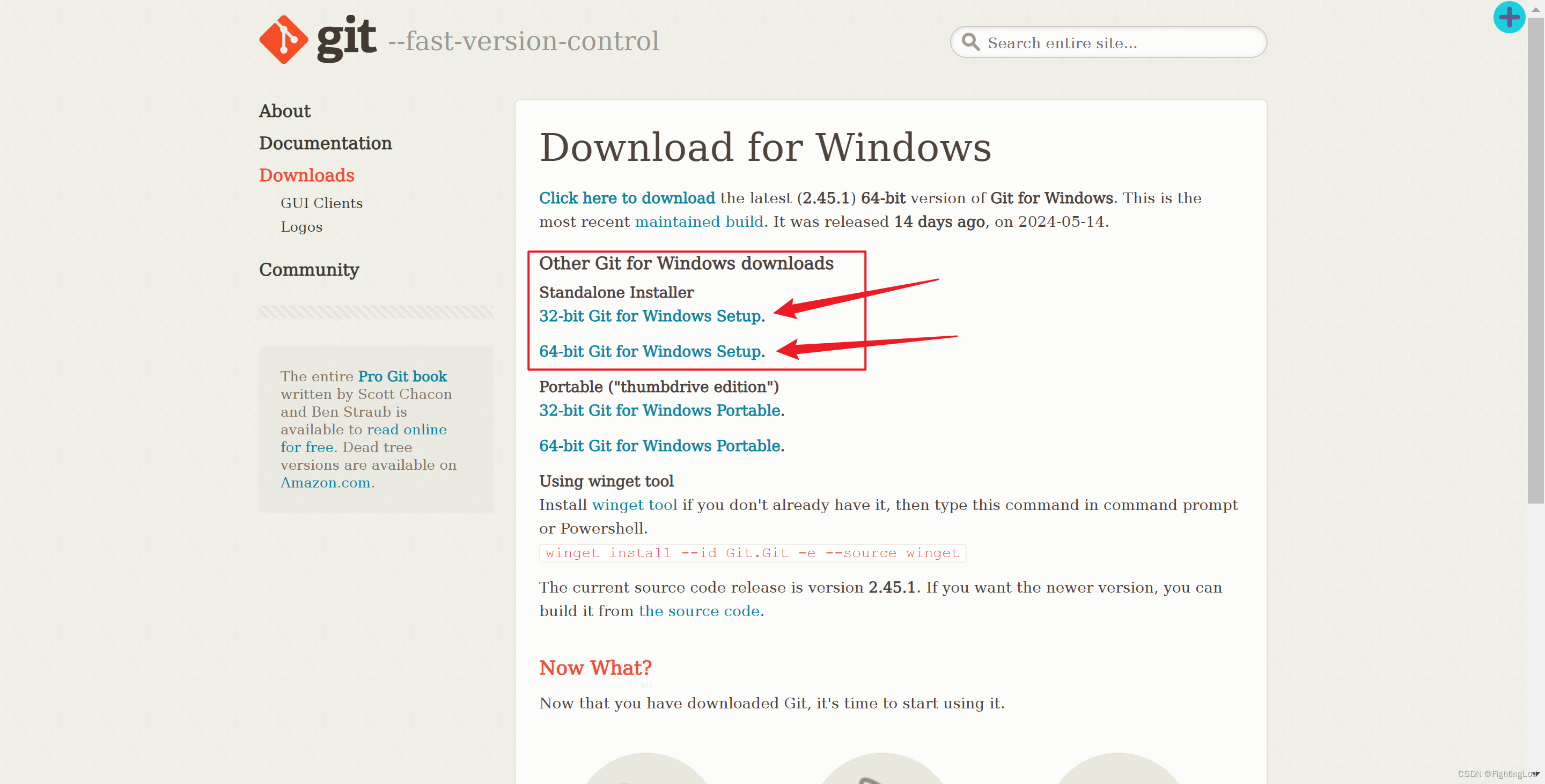Viewport: 1545px width, 784px height.
Task: Click the 'Click here to download' link
Action: pos(627,198)
